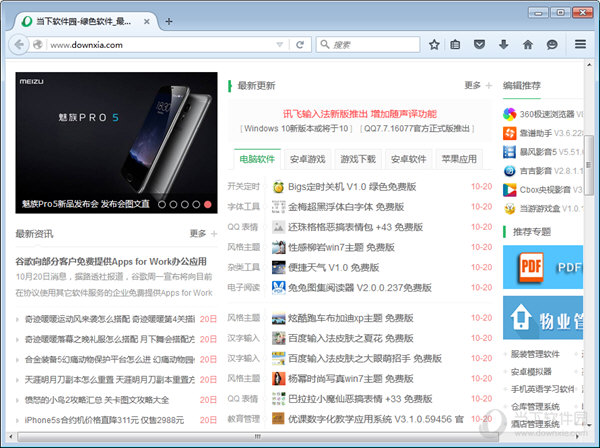This screenshot has height=448, width=600.
Task: Click the 暴风影音5 icon
Action: coord(509,152)
